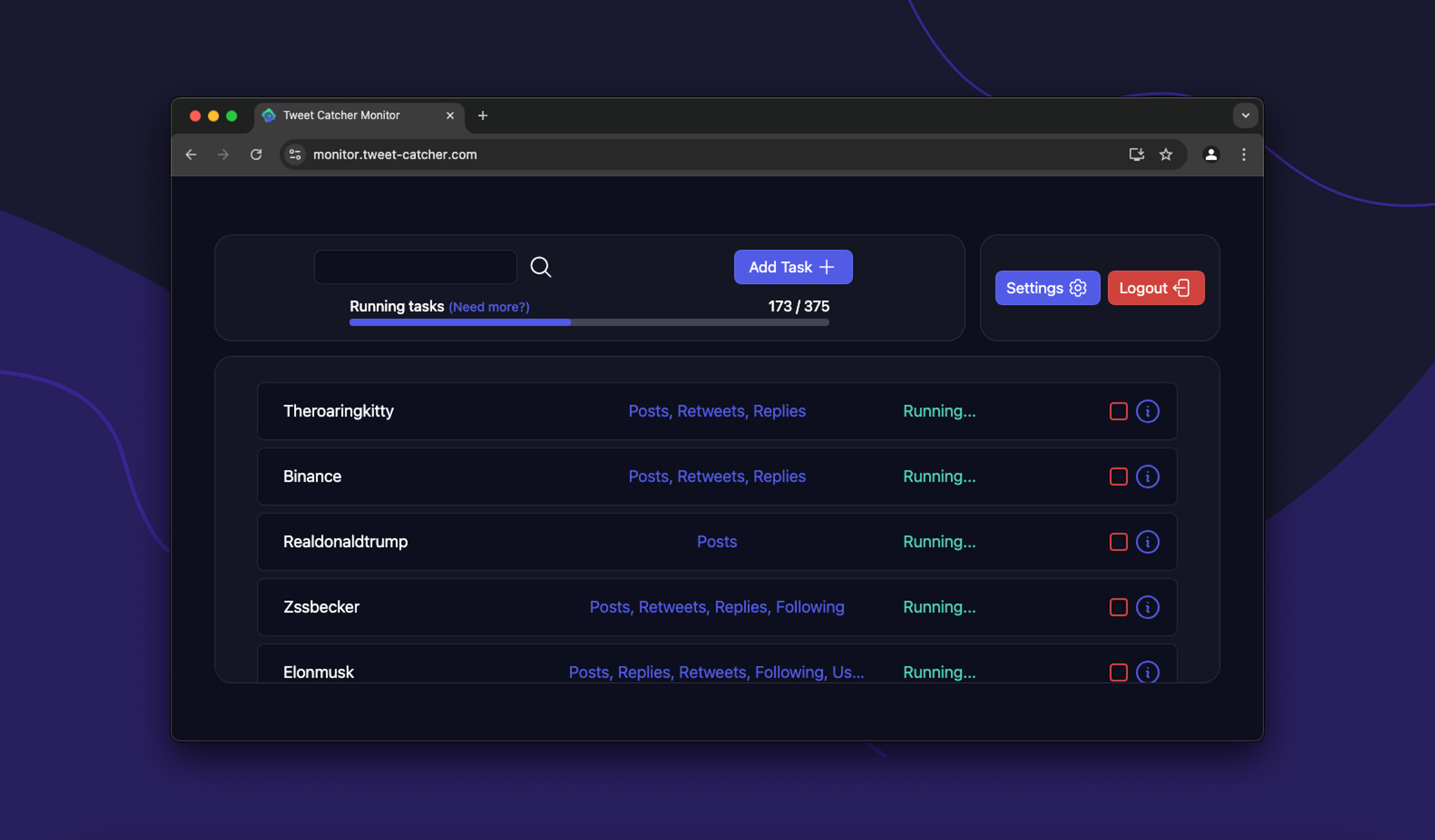The width and height of the screenshot is (1435, 840).
Task: Click the Running status of Realdonaldtrump
Action: (x=939, y=542)
